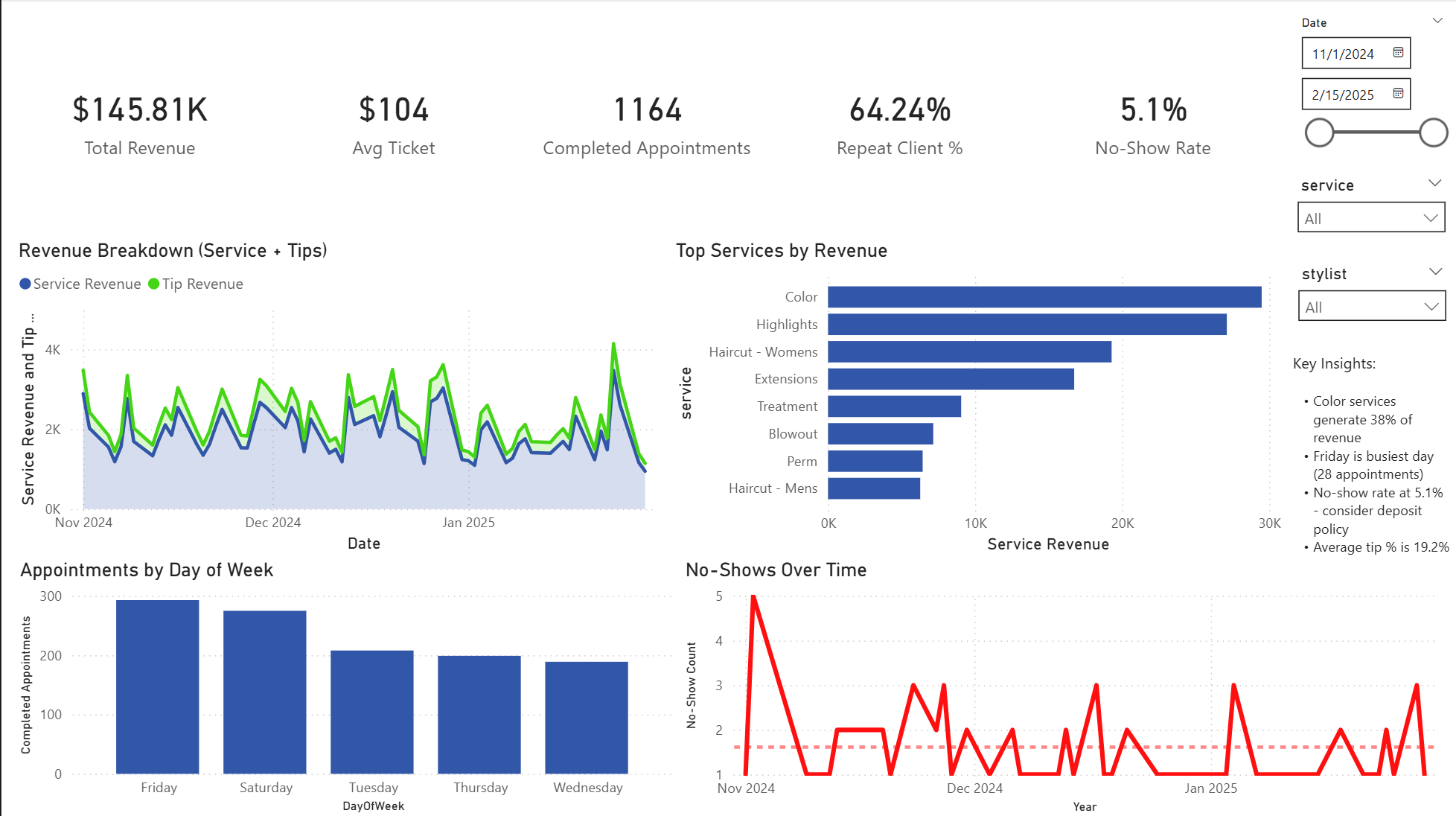Open the end date calendar picker
Image resolution: width=1456 pixels, height=816 pixels.
point(1398,94)
